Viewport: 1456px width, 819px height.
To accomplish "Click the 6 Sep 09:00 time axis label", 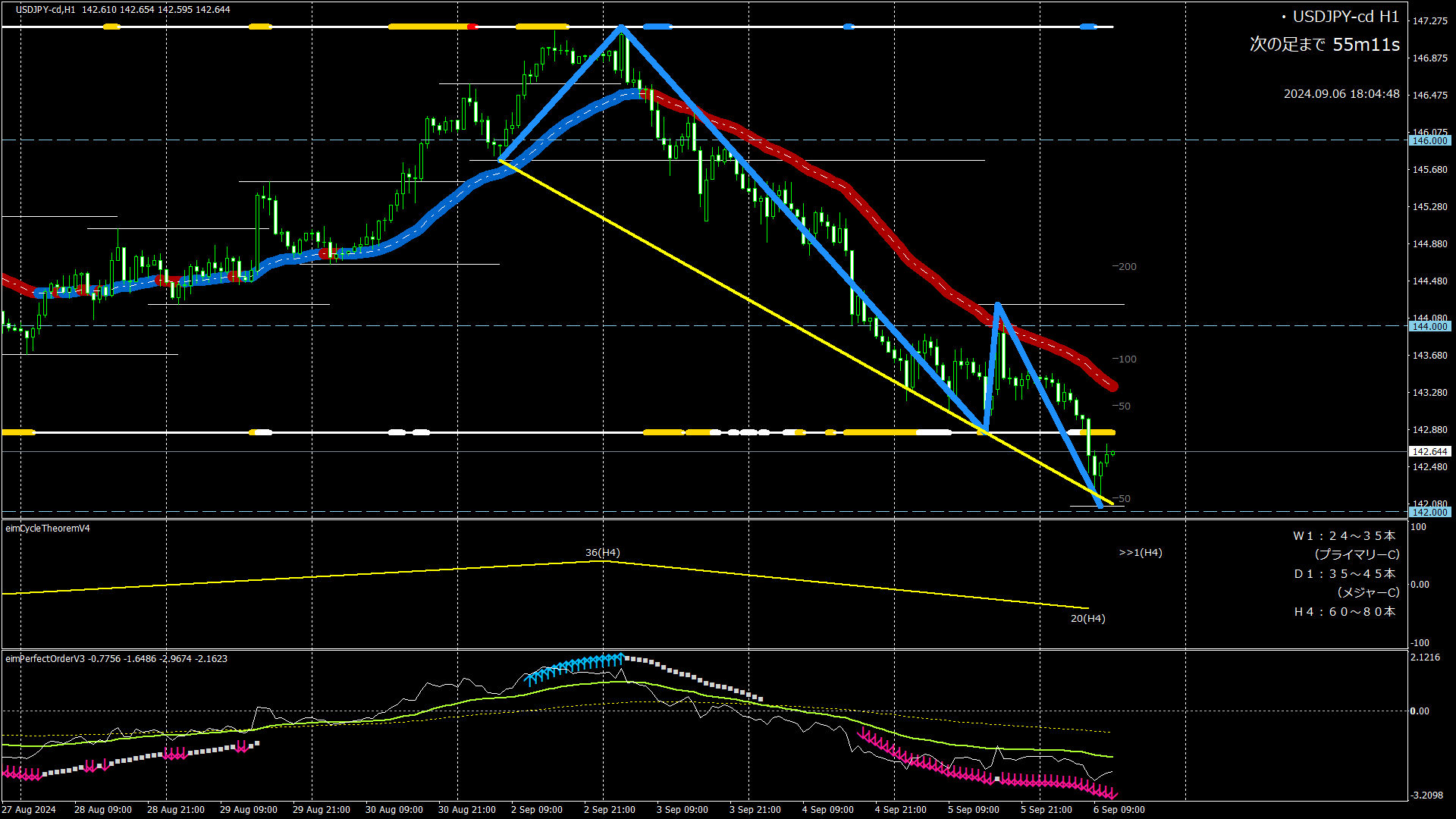I will pos(1119,809).
